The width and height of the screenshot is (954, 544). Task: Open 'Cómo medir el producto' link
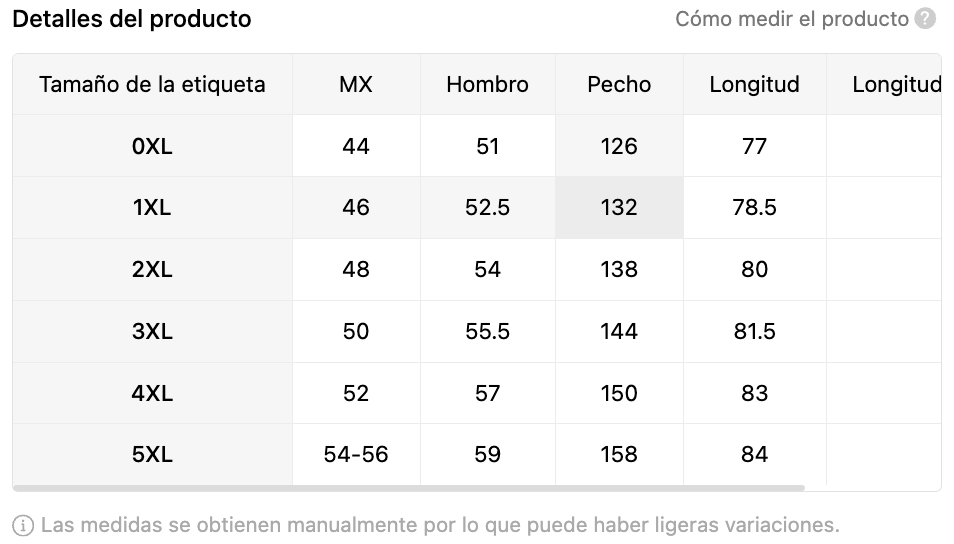tap(792, 19)
